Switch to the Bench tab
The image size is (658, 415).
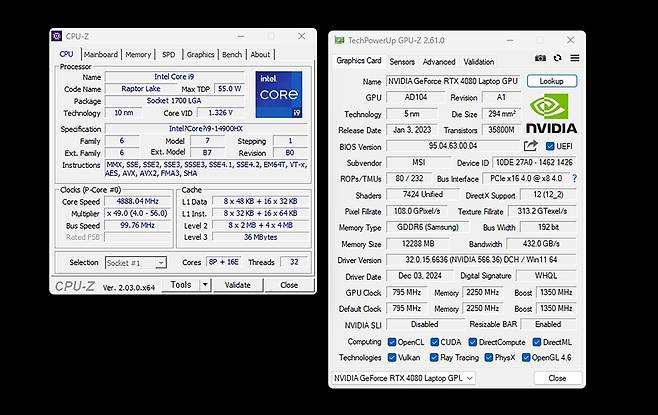[232, 55]
